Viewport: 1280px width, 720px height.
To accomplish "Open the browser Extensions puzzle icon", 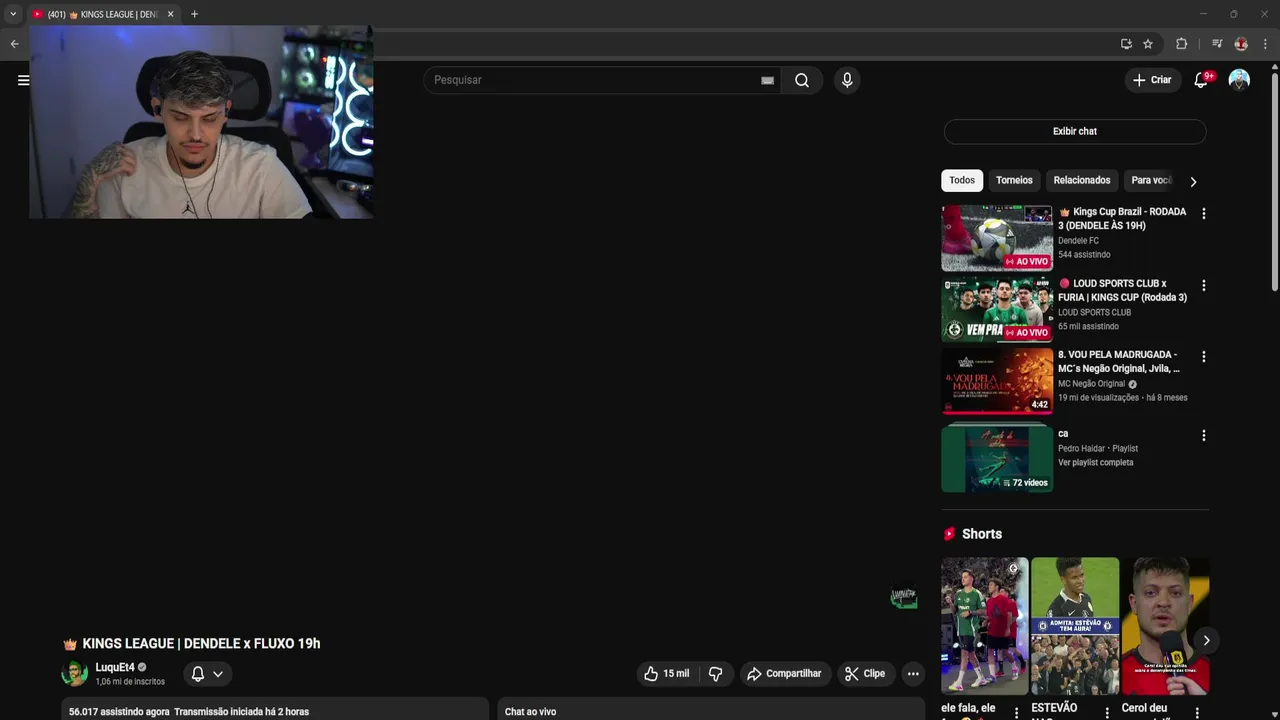I will (x=1181, y=44).
